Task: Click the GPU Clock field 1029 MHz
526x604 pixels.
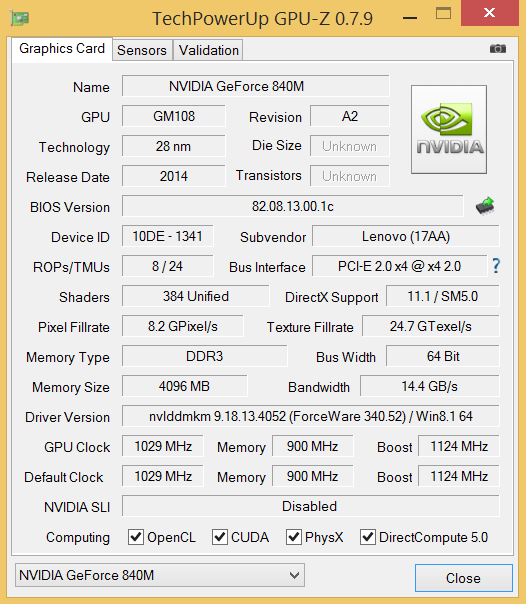Action: 163,446
